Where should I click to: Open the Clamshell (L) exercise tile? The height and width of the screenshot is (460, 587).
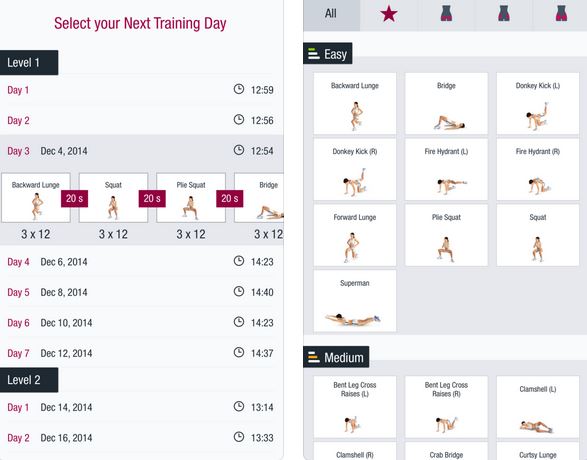pyautogui.click(x=538, y=407)
